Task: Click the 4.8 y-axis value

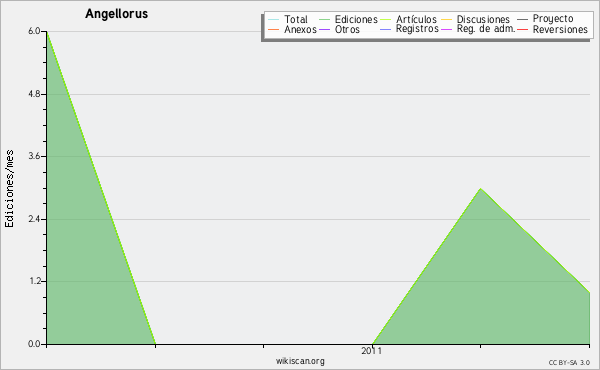Action: tap(34, 94)
